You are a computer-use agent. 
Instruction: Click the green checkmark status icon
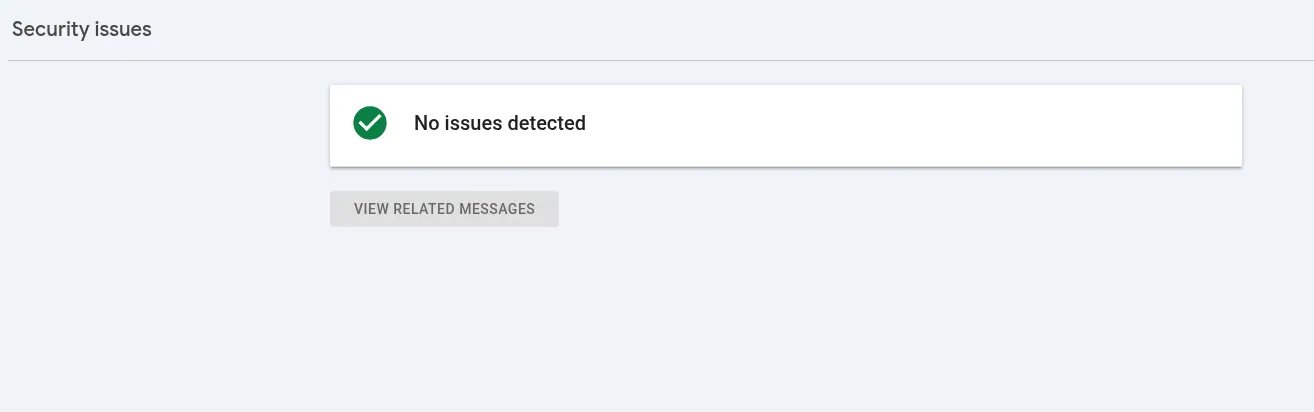pyautogui.click(x=370, y=123)
